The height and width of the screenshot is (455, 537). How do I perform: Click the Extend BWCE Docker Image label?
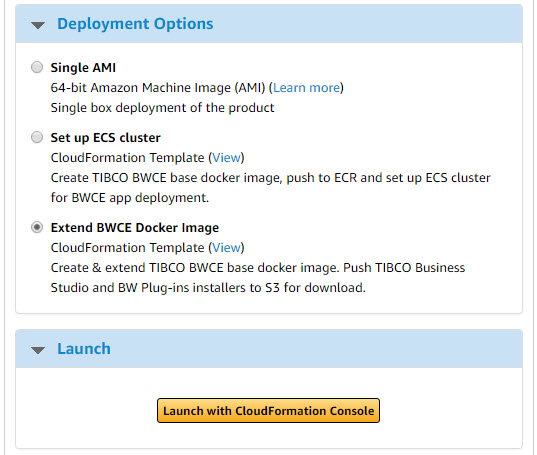[135, 228]
